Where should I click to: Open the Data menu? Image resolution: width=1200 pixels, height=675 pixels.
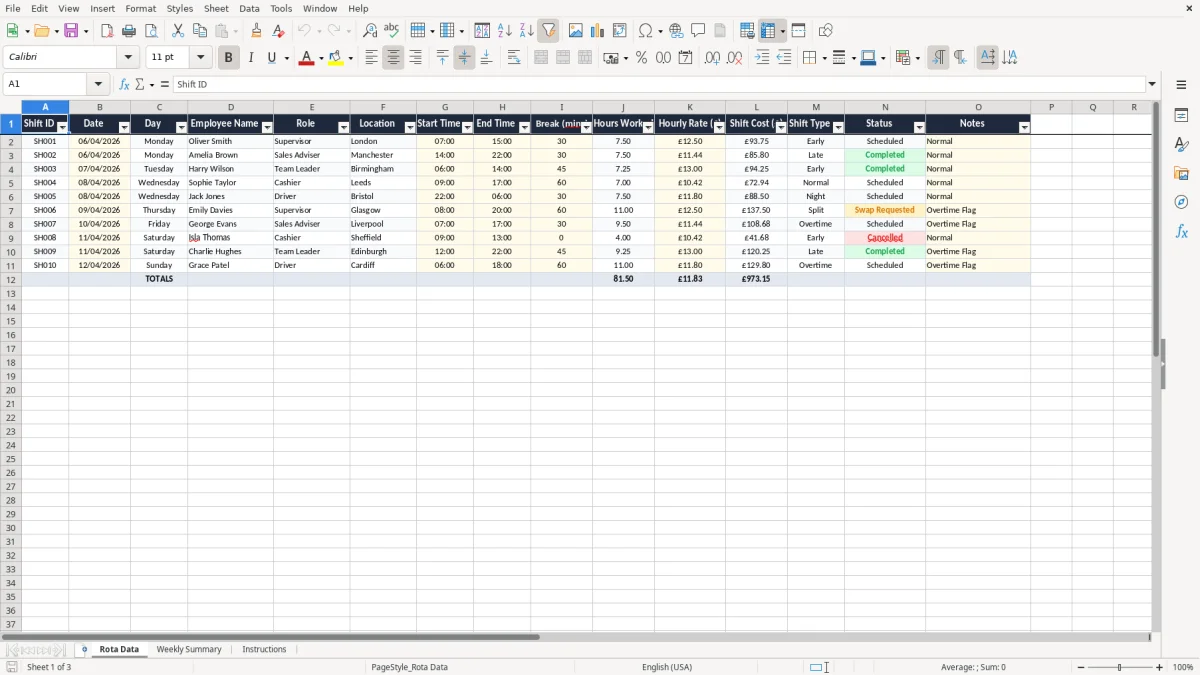click(249, 8)
